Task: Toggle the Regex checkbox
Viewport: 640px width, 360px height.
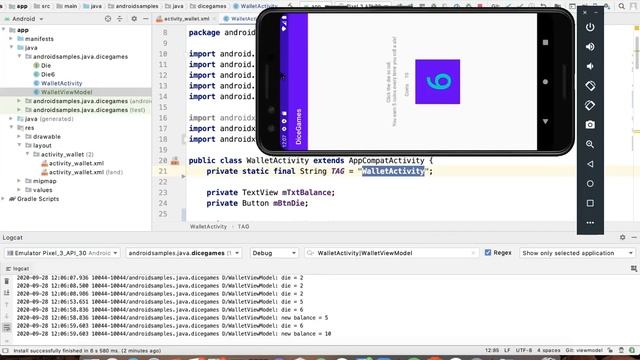Action: [488, 253]
